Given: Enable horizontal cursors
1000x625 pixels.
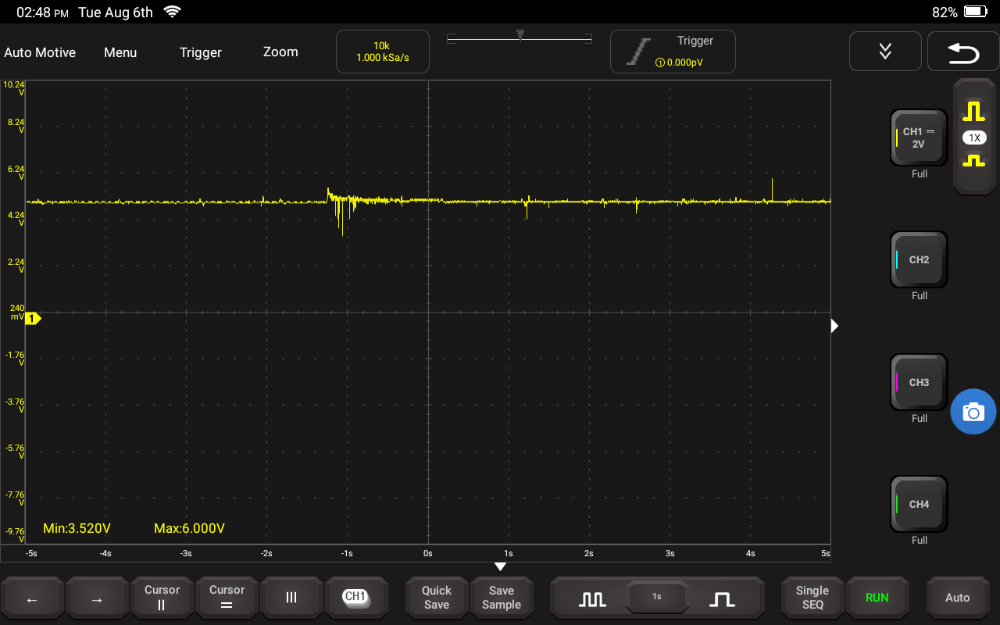Looking at the screenshot, I should (x=227, y=598).
